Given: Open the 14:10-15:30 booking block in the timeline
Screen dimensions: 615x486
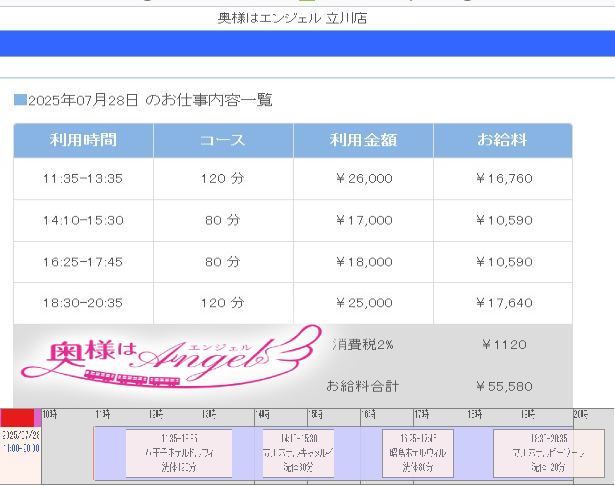Looking at the screenshot, I should 298,453.
